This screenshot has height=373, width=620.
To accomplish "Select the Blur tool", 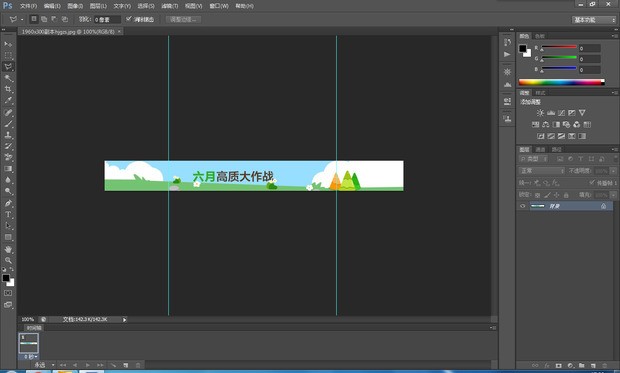I will pos(8,180).
